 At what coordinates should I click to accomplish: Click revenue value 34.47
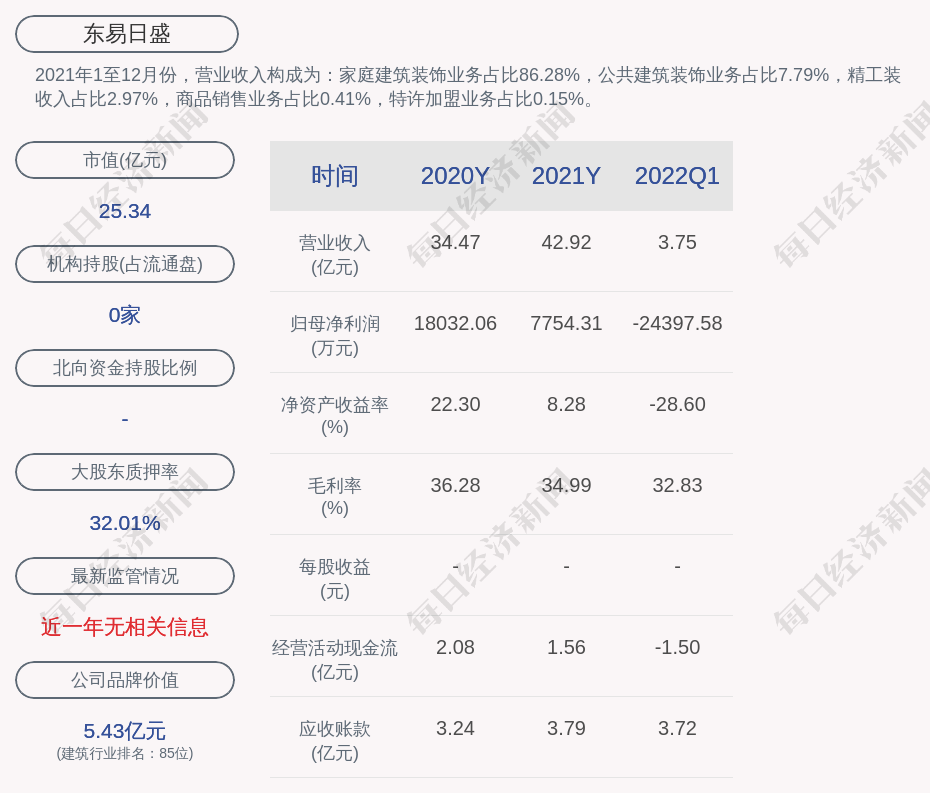[x=455, y=243]
